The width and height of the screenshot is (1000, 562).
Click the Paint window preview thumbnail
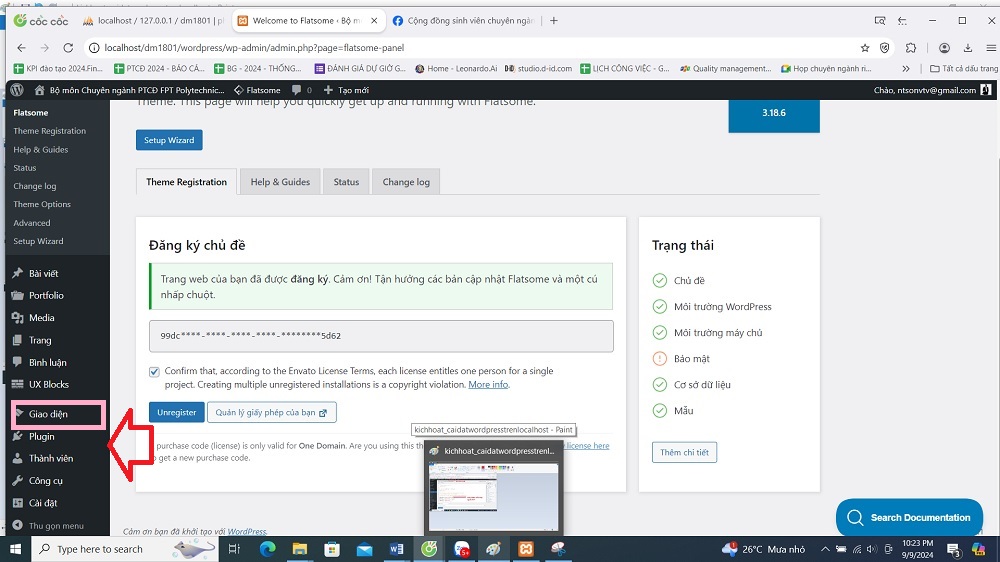pyautogui.click(x=494, y=497)
